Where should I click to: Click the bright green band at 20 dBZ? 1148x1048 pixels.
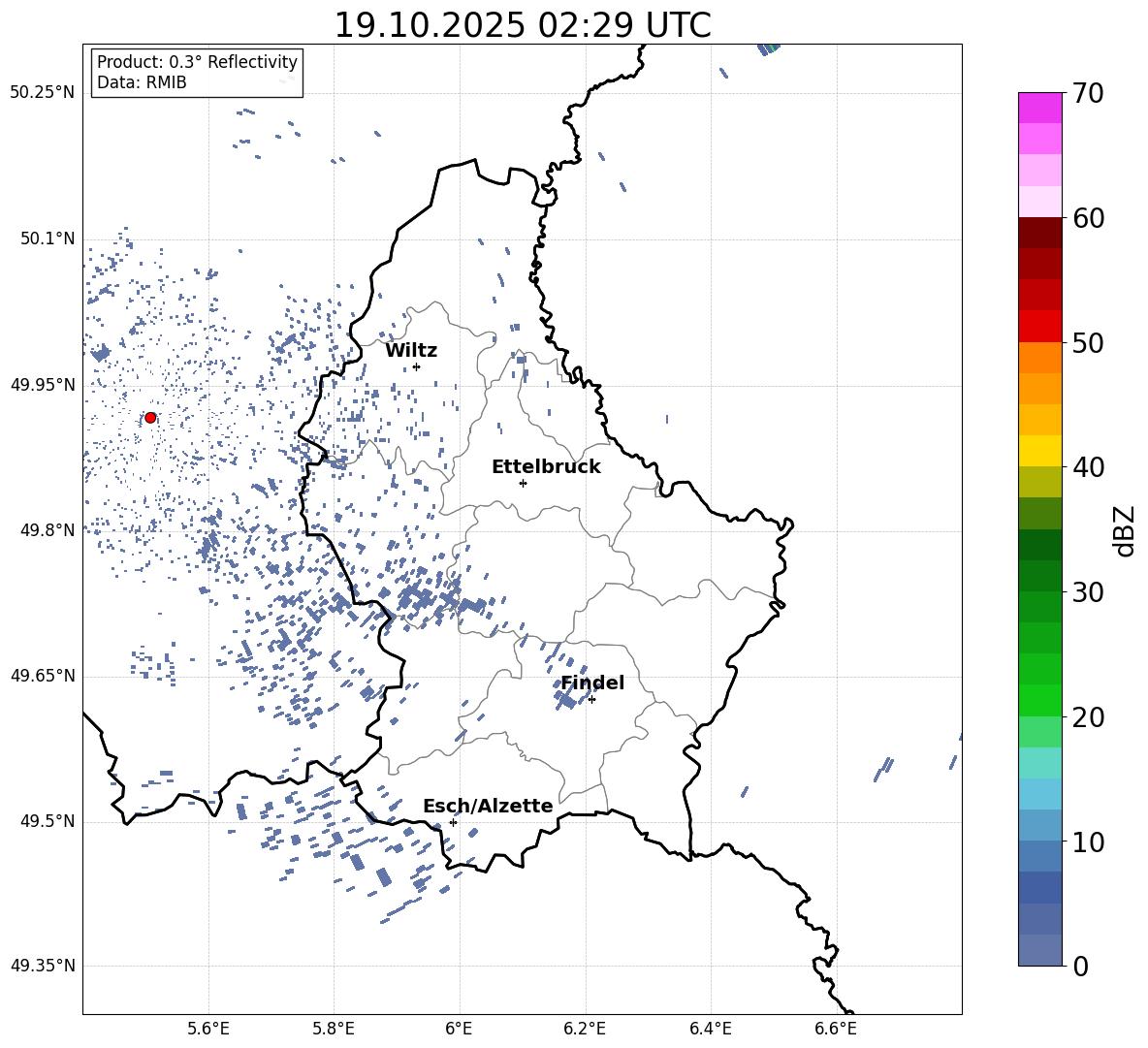(x=1040, y=700)
